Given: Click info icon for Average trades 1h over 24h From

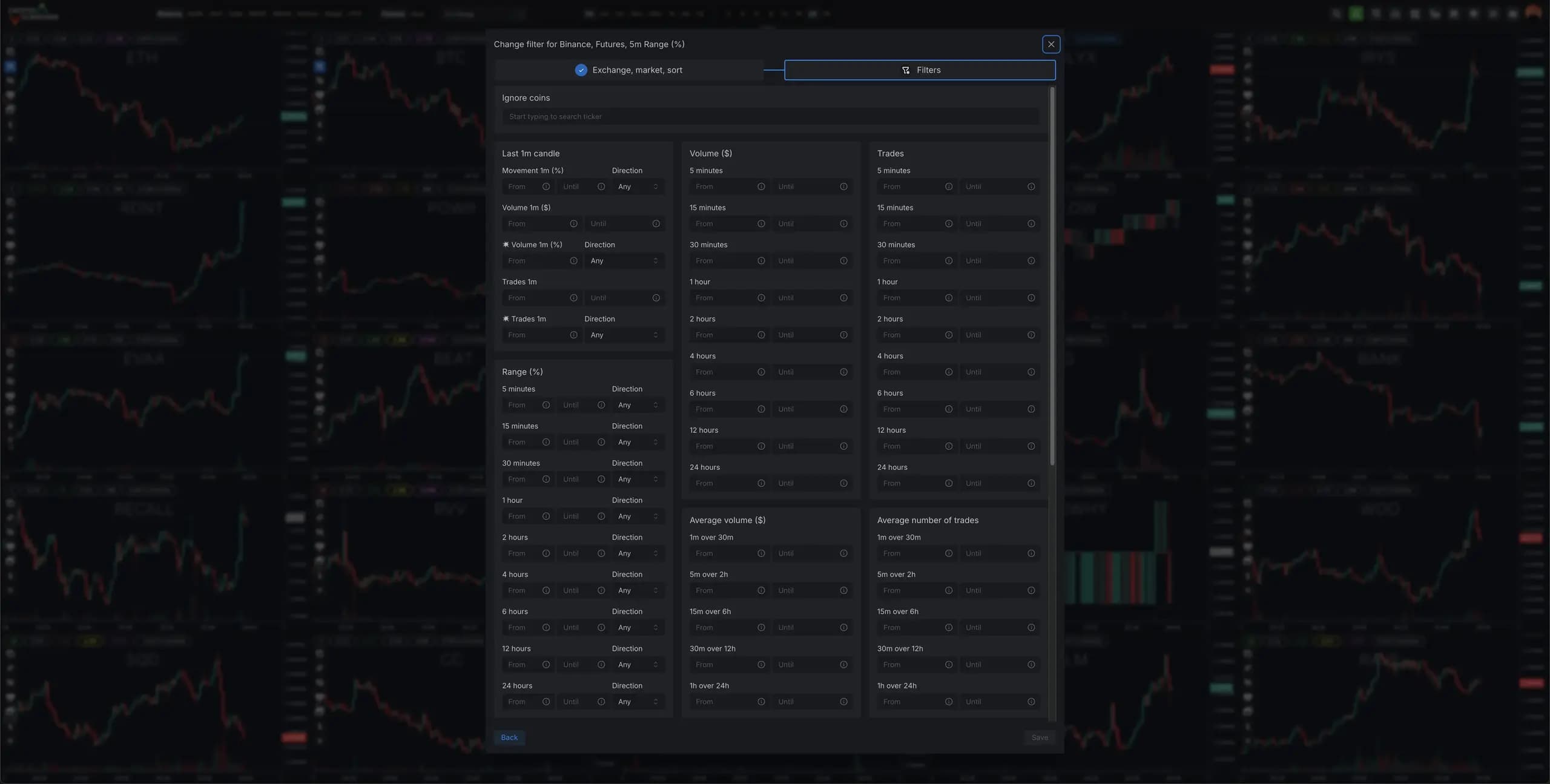Looking at the screenshot, I should click(x=949, y=702).
